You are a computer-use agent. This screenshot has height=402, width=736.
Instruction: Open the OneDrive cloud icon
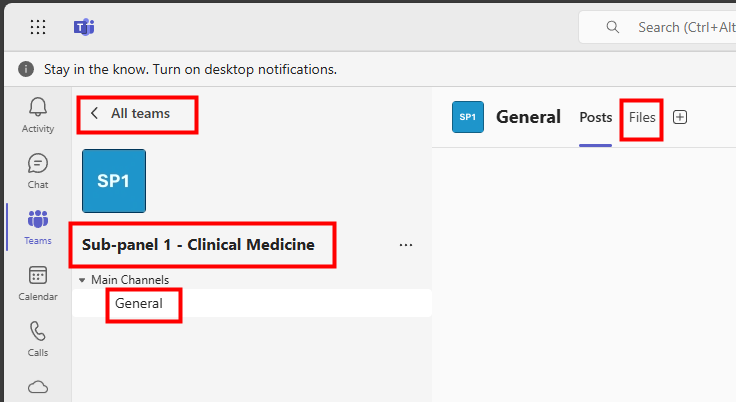click(x=38, y=386)
